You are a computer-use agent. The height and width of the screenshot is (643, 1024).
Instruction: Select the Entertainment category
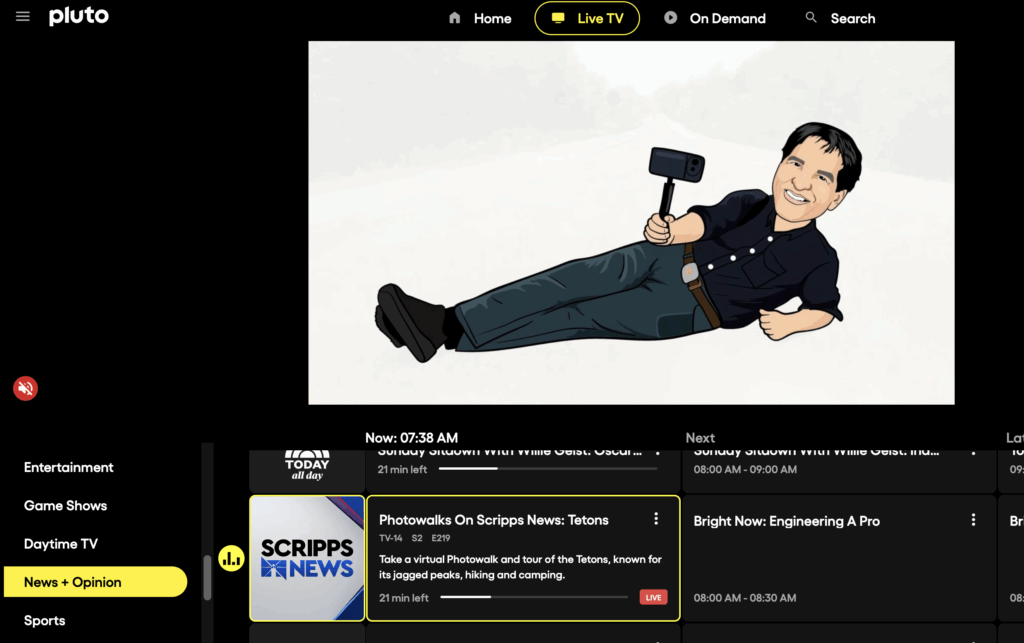tap(69, 467)
